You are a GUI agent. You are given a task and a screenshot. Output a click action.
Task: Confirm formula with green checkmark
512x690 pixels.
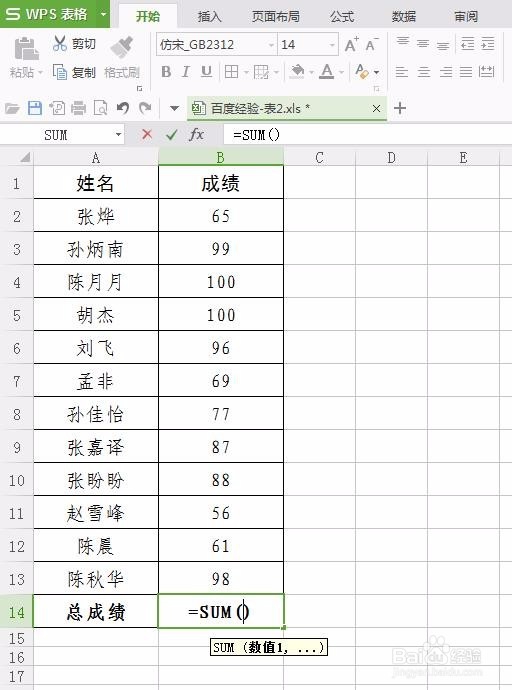tap(172, 134)
